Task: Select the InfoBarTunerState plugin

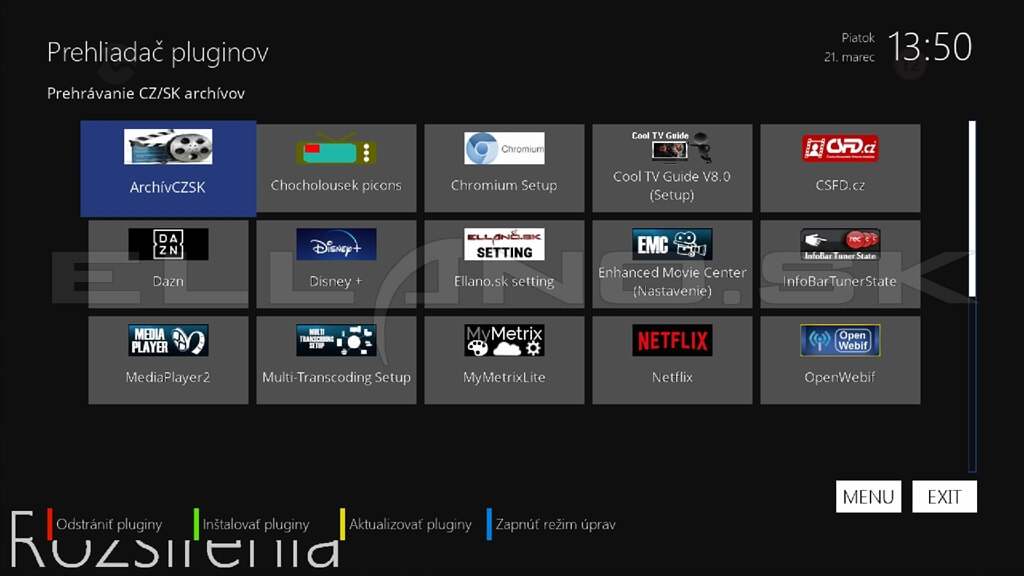Action: [840, 264]
